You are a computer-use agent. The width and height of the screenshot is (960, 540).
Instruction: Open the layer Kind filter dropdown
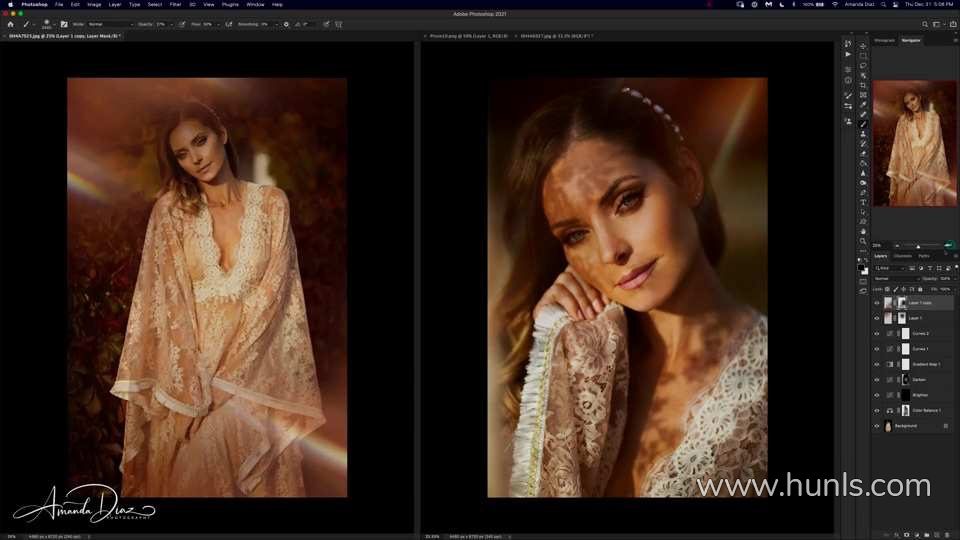click(x=890, y=268)
